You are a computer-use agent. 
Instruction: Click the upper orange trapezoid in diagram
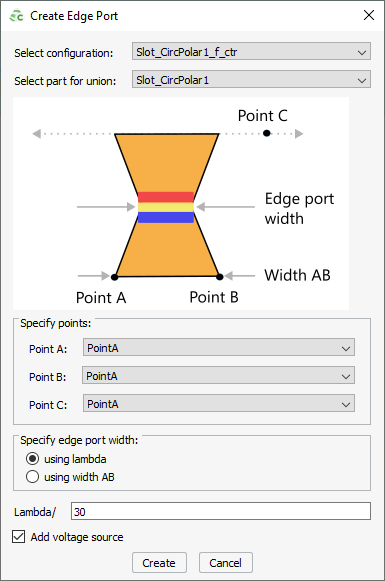click(x=166, y=159)
